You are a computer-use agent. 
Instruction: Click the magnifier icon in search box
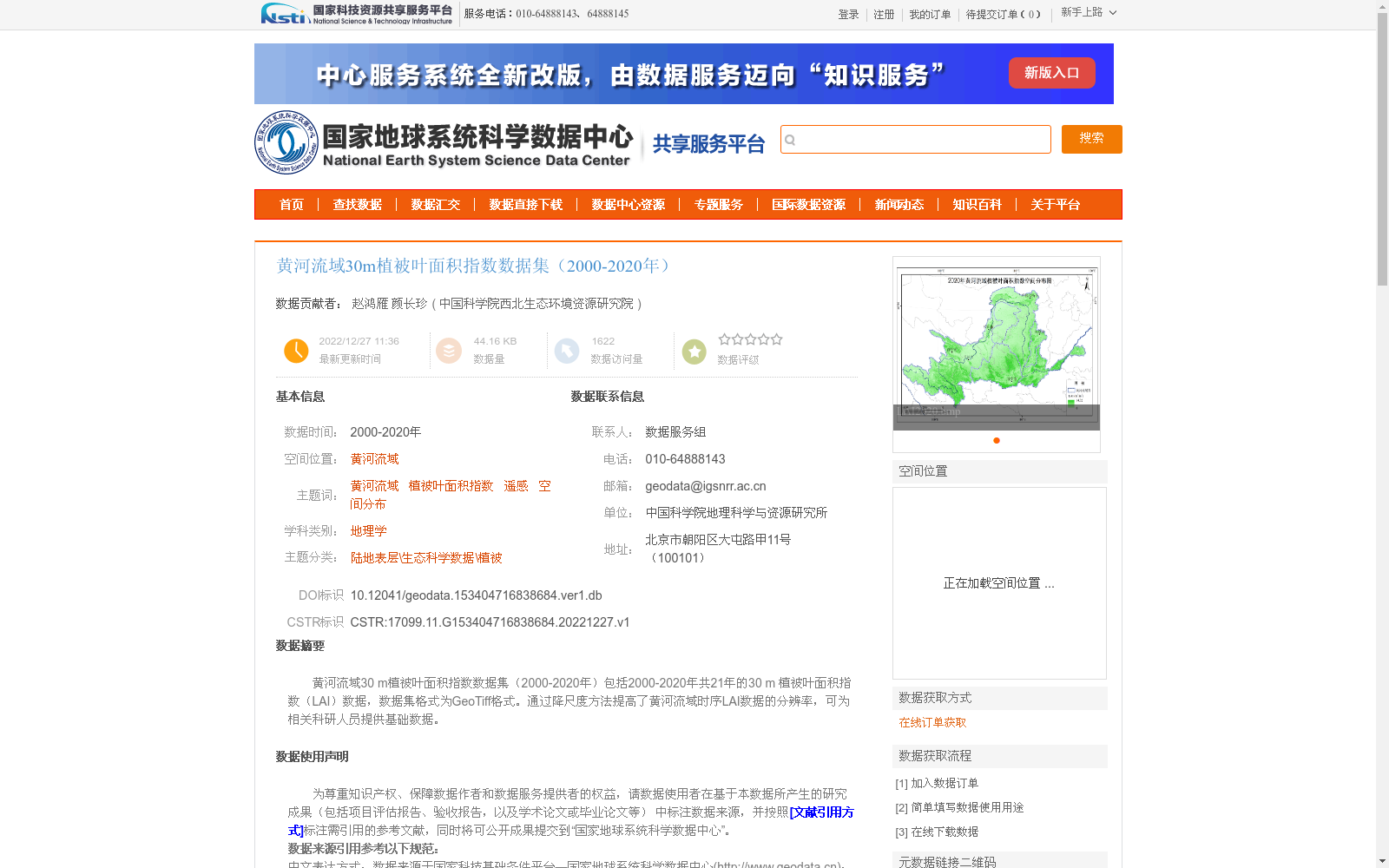click(790, 140)
